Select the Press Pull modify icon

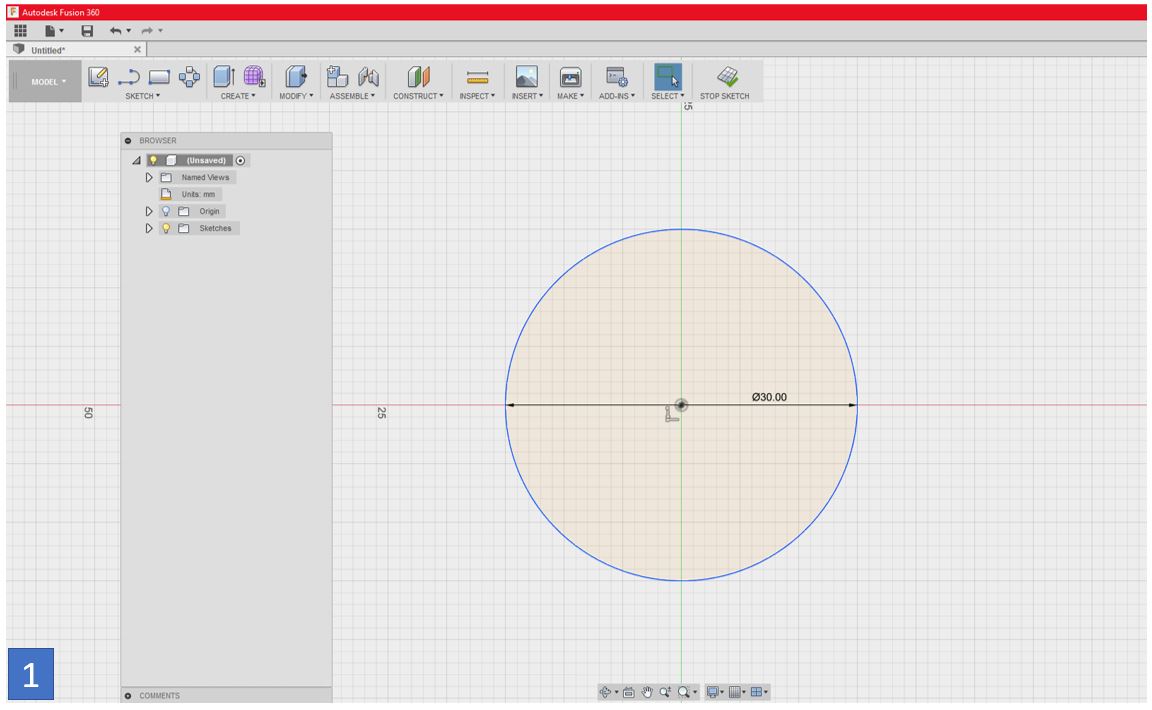(295, 76)
